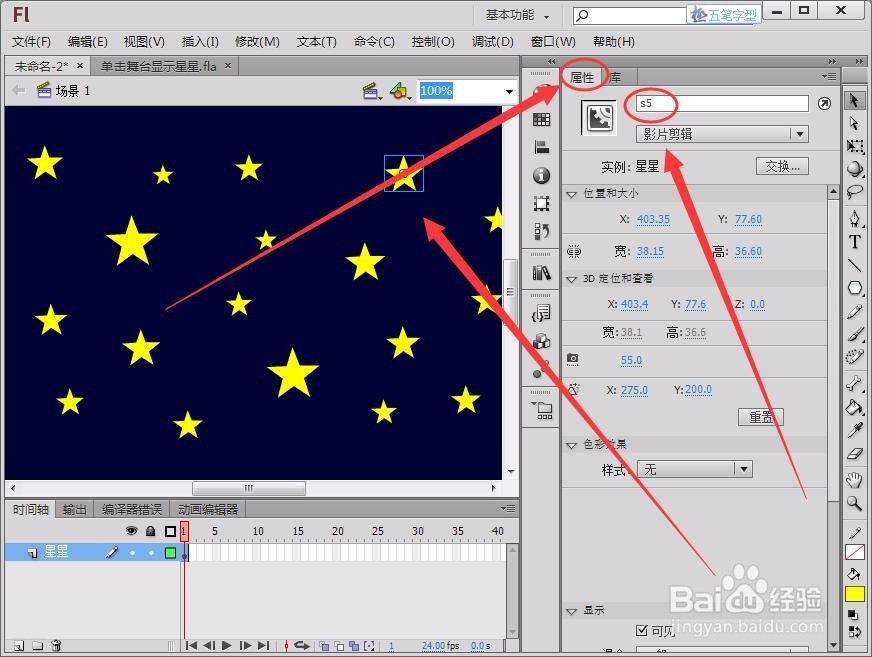The image size is (872, 657).
Task: Open the Project panel icon
Action: click(x=541, y=411)
